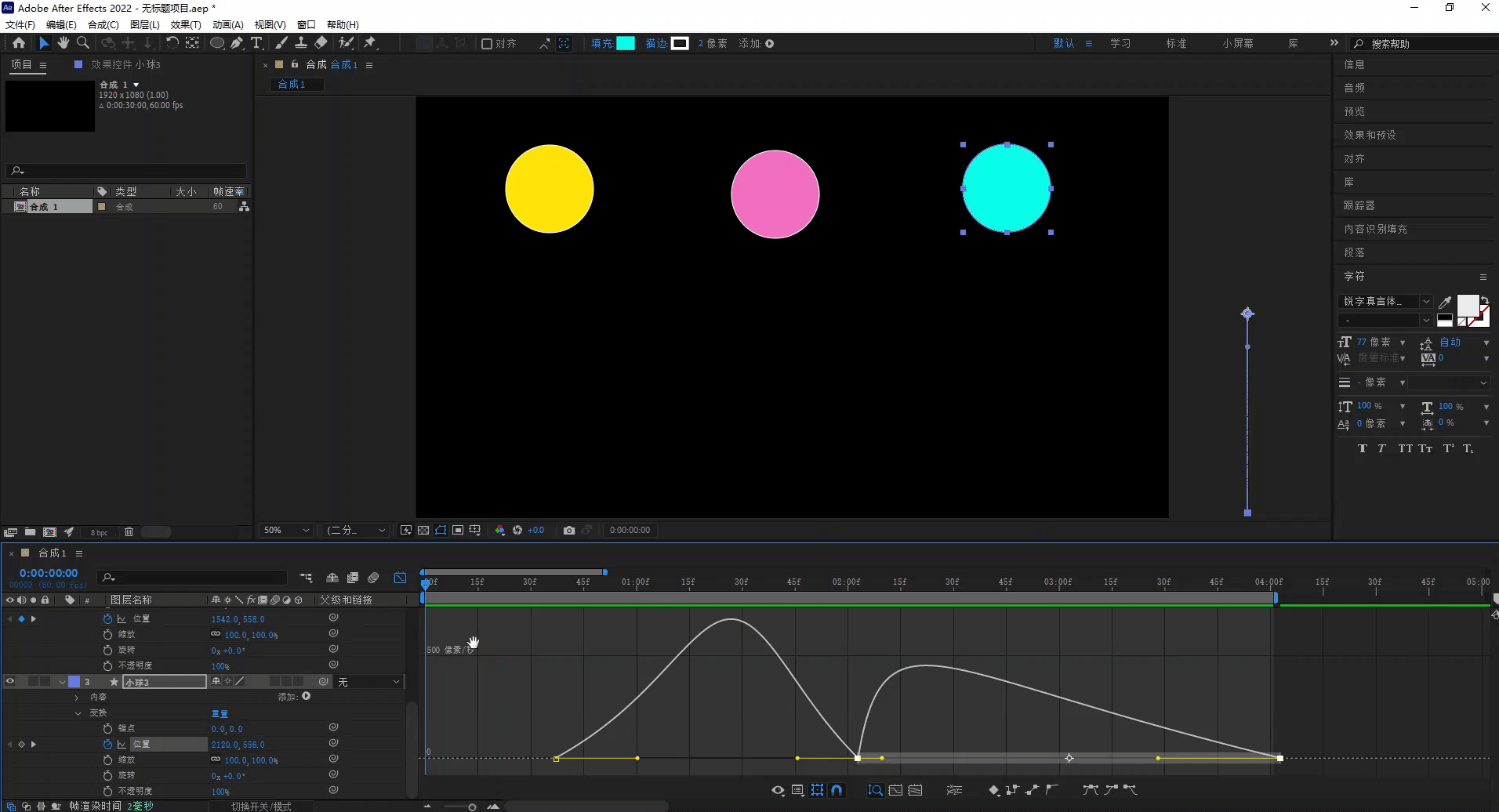Image resolution: width=1499 pixels, height=812 pixels.
Task: Select the Hand tool in toolbar
Action: [64, 43]
